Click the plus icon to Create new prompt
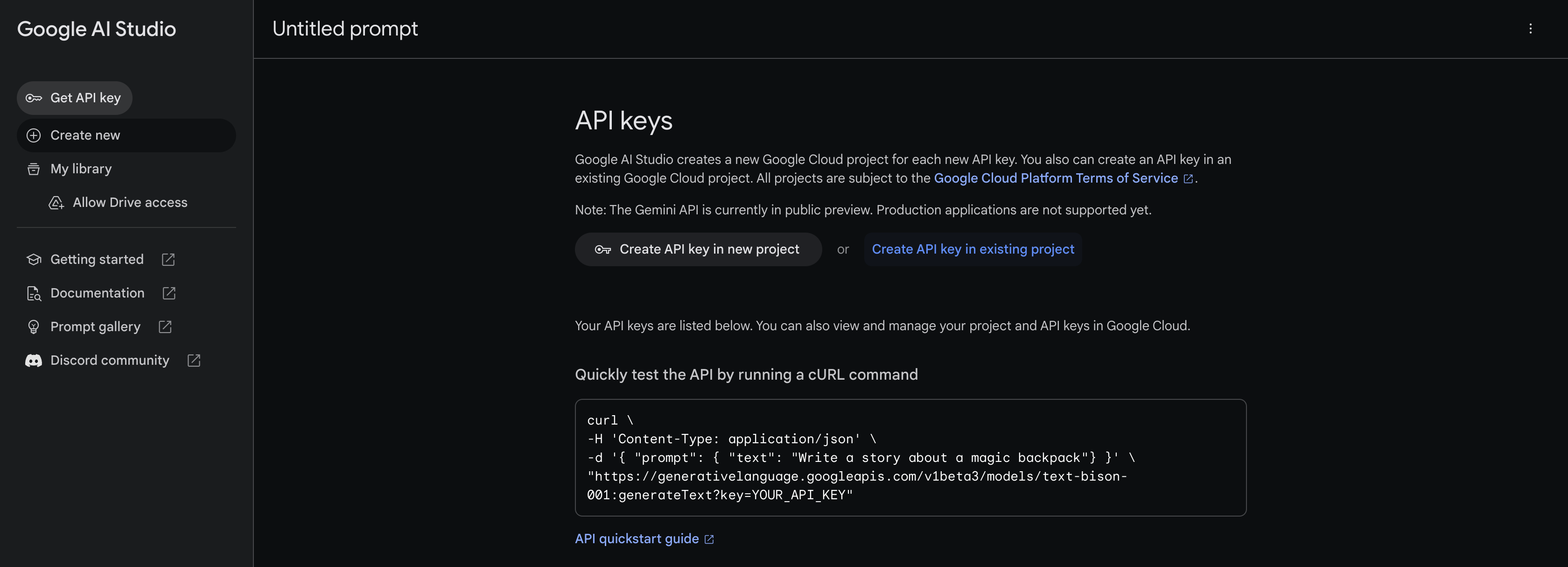1568x567 pixels. [x=33, y=135]
